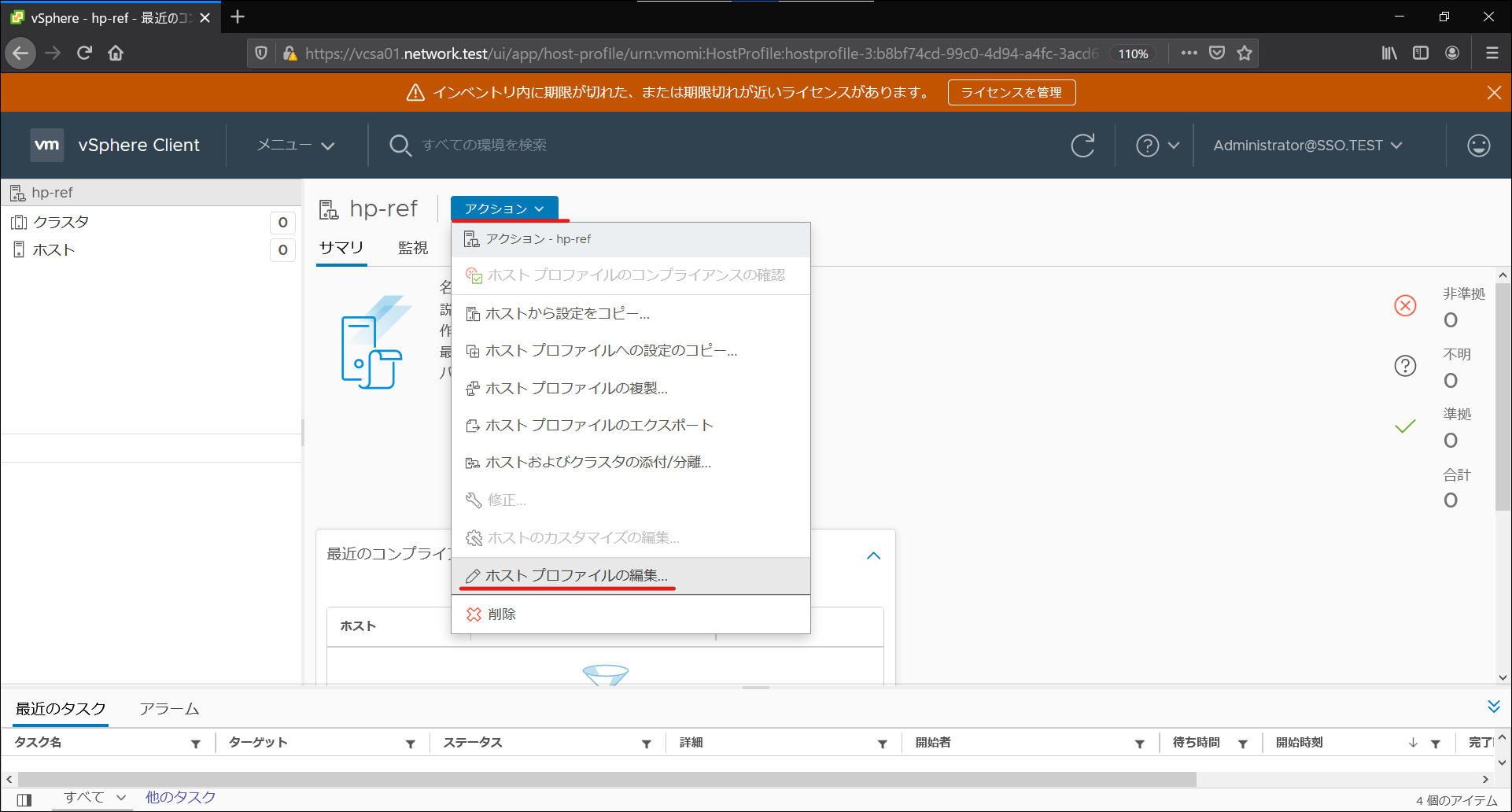Click the unknown status question icon

click(1405, 366)
